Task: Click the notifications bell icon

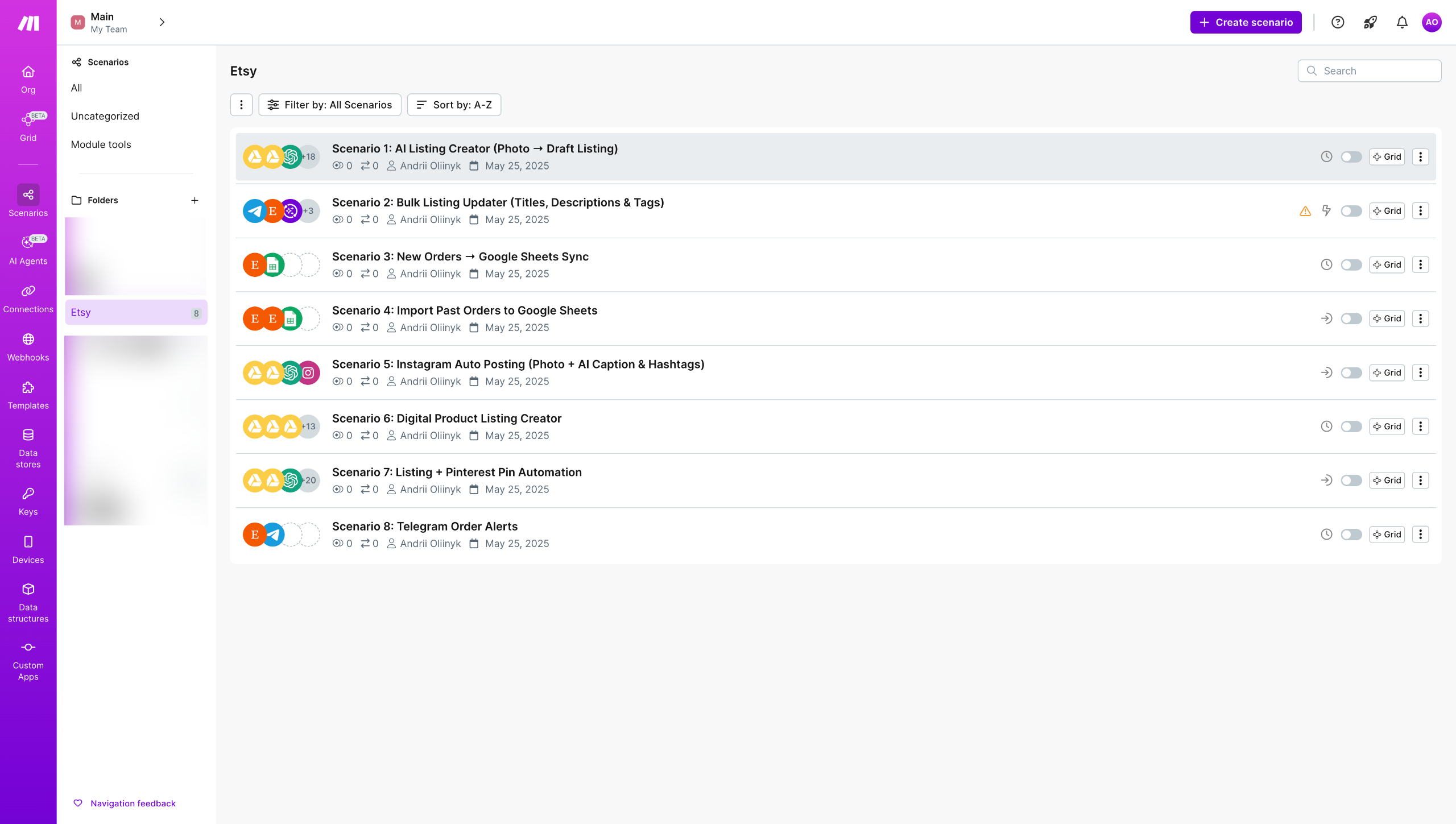Action: (1401, 22)
